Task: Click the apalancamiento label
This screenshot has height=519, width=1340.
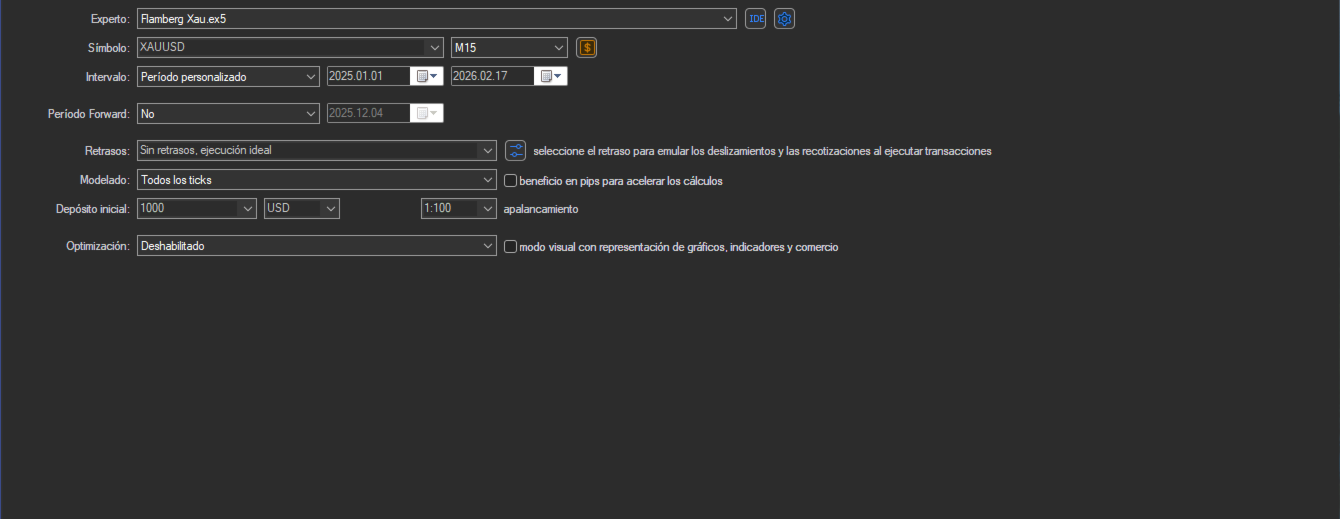Action: tap(541, 209)
